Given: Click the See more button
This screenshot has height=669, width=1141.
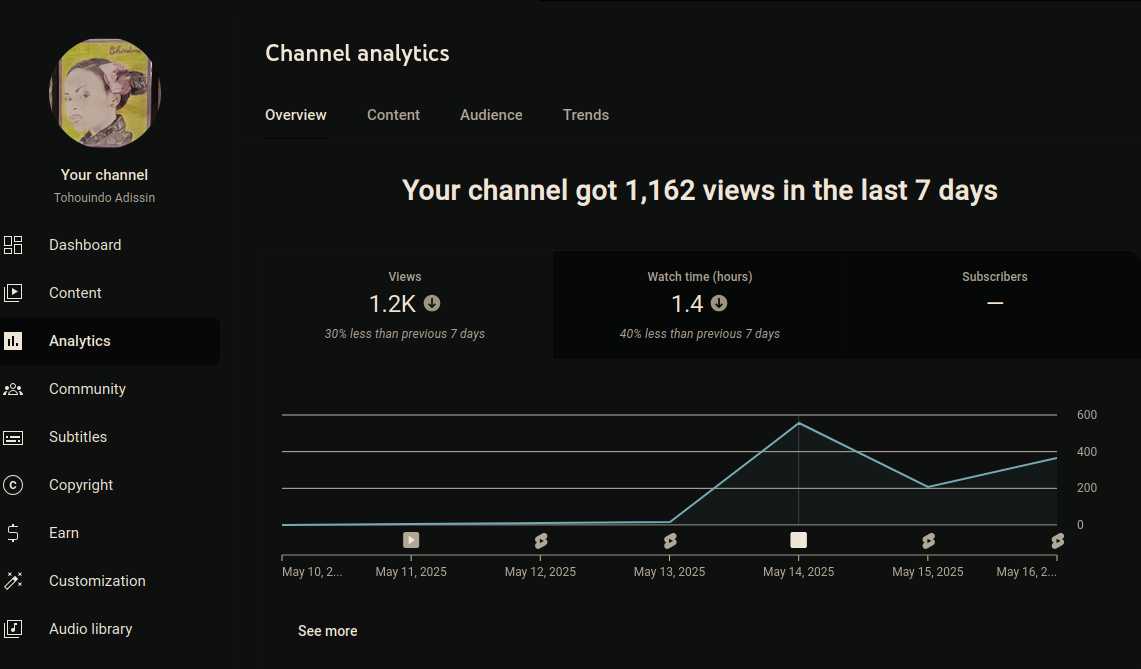Looking at the screenshot, I should [327, 631].
